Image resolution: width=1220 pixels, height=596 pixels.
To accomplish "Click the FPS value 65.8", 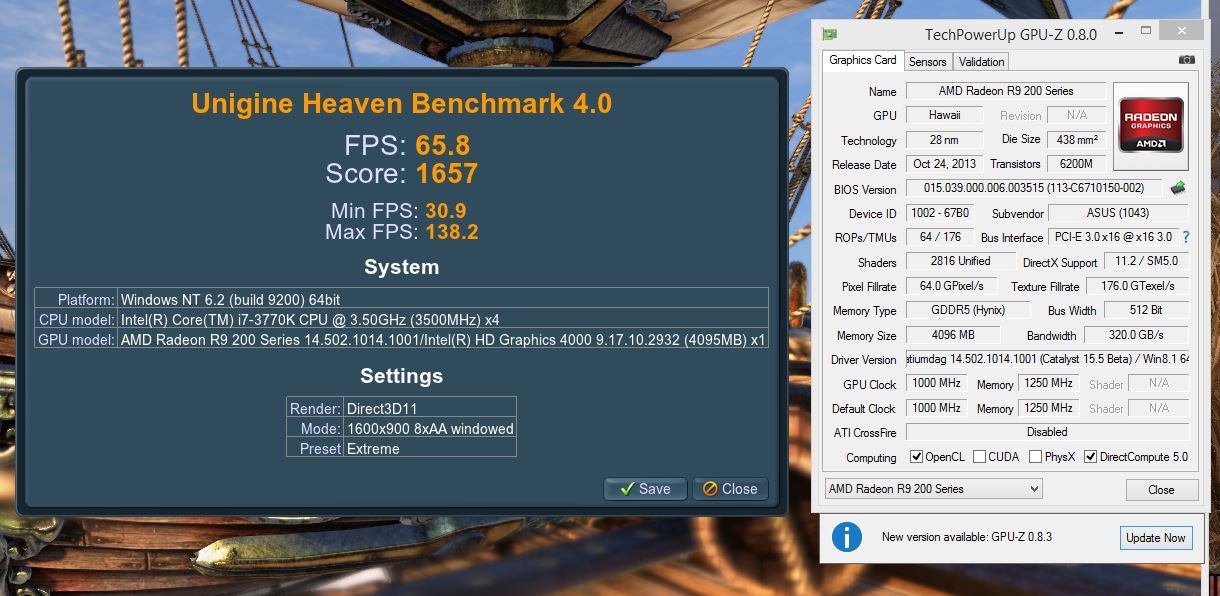I will (441, 146).
